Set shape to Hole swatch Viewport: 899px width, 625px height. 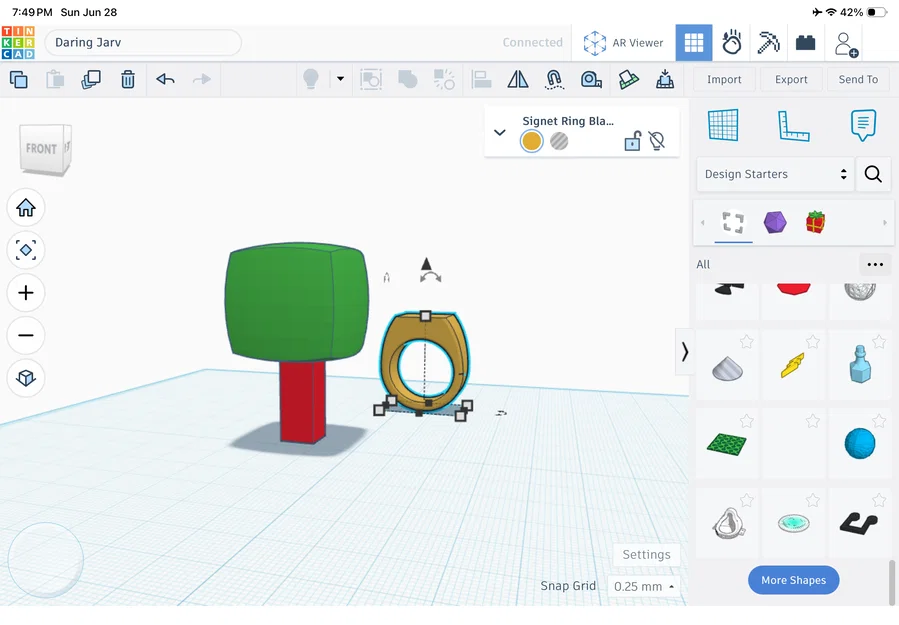click(x=559, y=141)
